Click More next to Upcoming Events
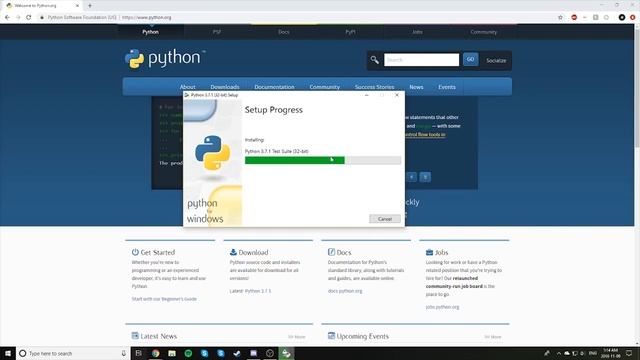 (x=493, y=337)
